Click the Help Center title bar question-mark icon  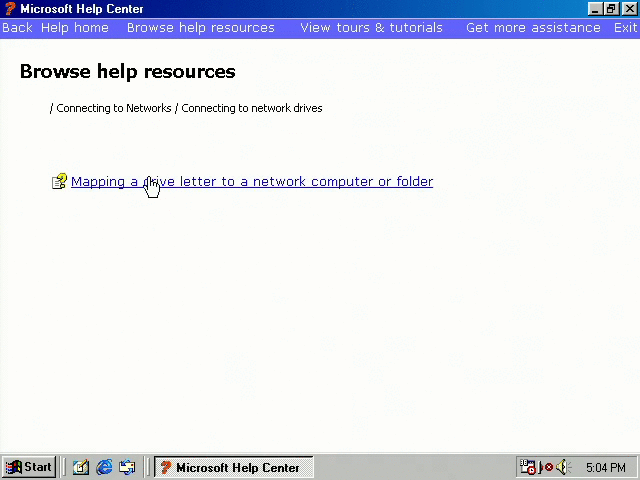(x=10, y=8)
